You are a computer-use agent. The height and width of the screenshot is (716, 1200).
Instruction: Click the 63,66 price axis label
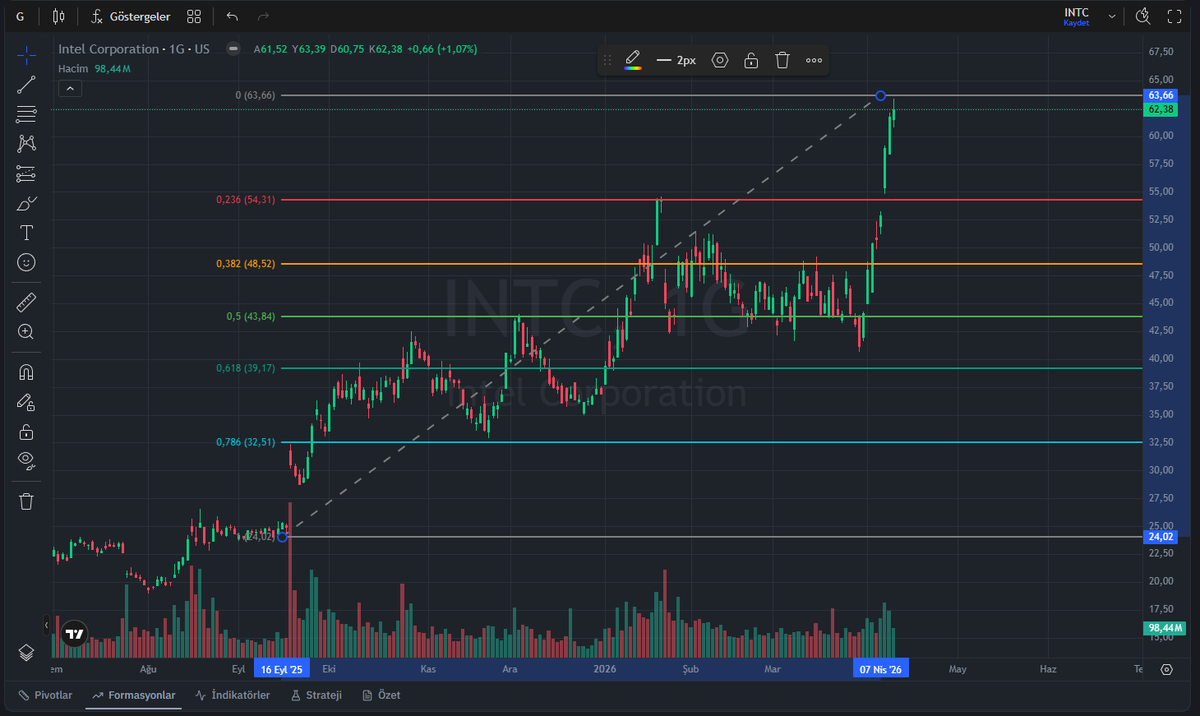pyautogui.click(x=1161, y=95)
